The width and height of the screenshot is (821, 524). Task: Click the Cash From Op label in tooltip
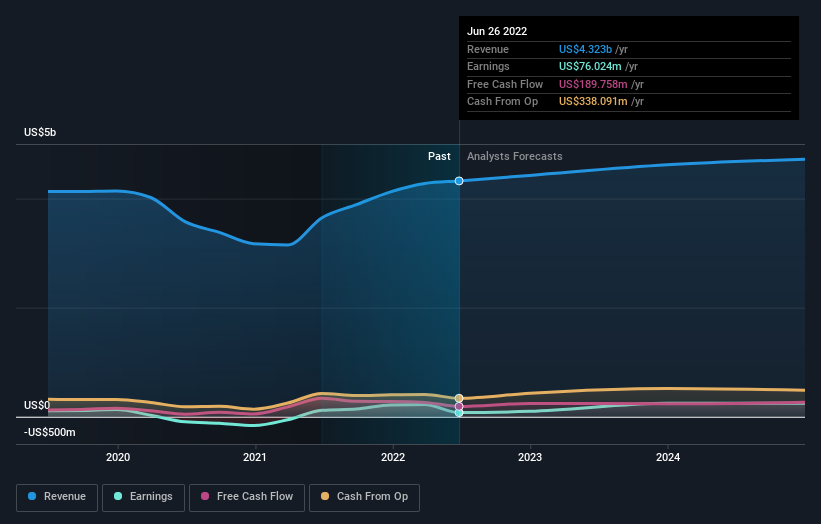coord(502,102)
